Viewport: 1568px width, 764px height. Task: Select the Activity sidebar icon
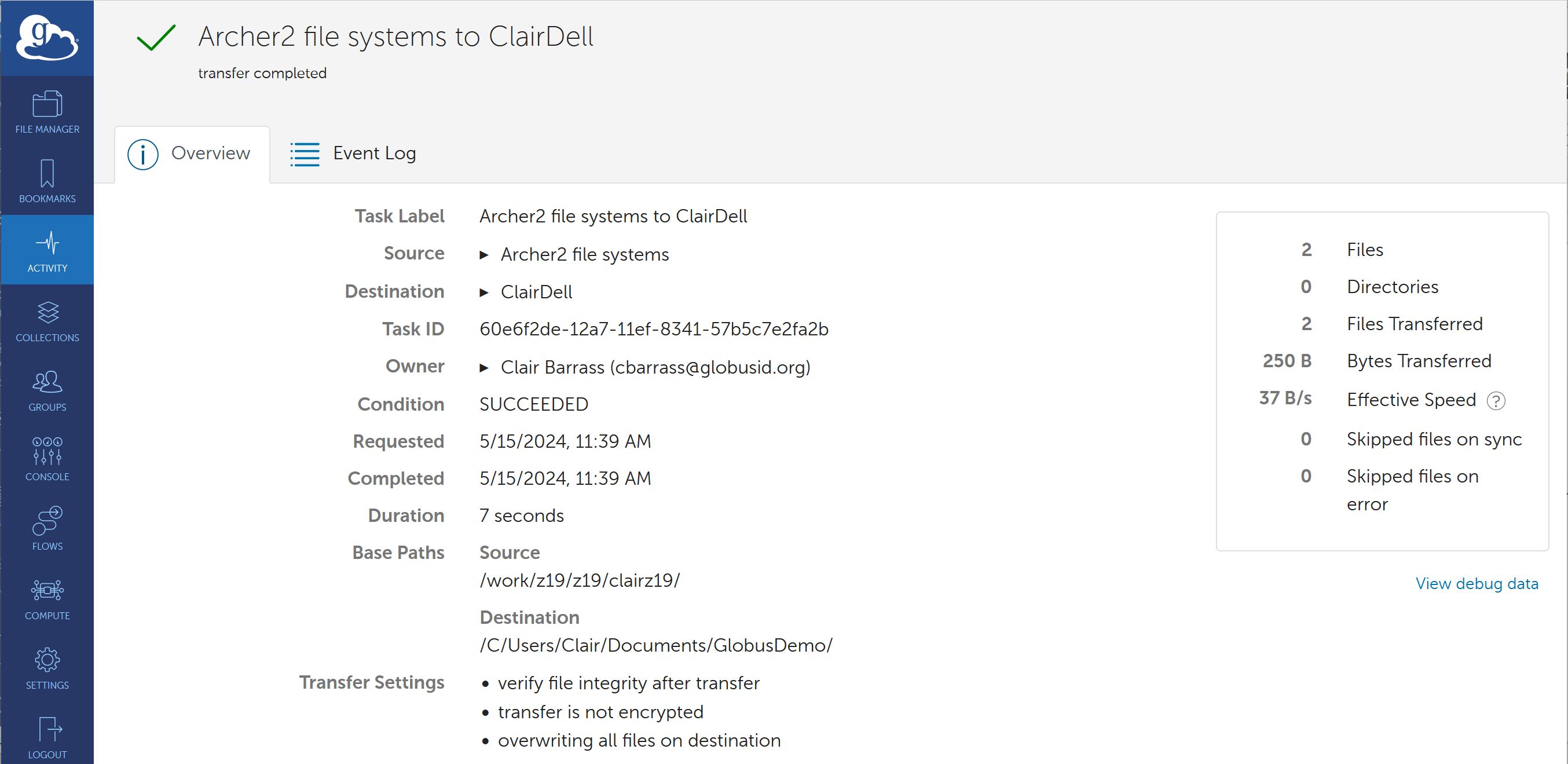tap(47, 250)
